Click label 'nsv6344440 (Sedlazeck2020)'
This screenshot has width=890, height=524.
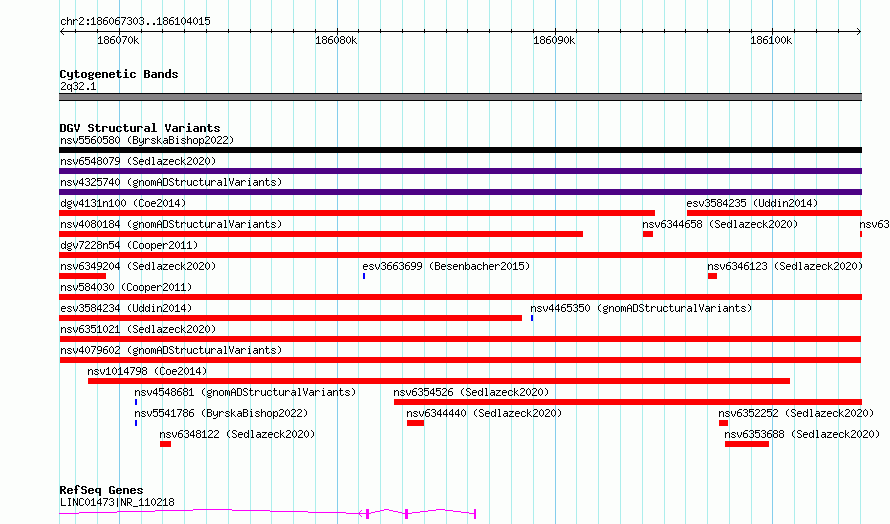tap(484, 413)
